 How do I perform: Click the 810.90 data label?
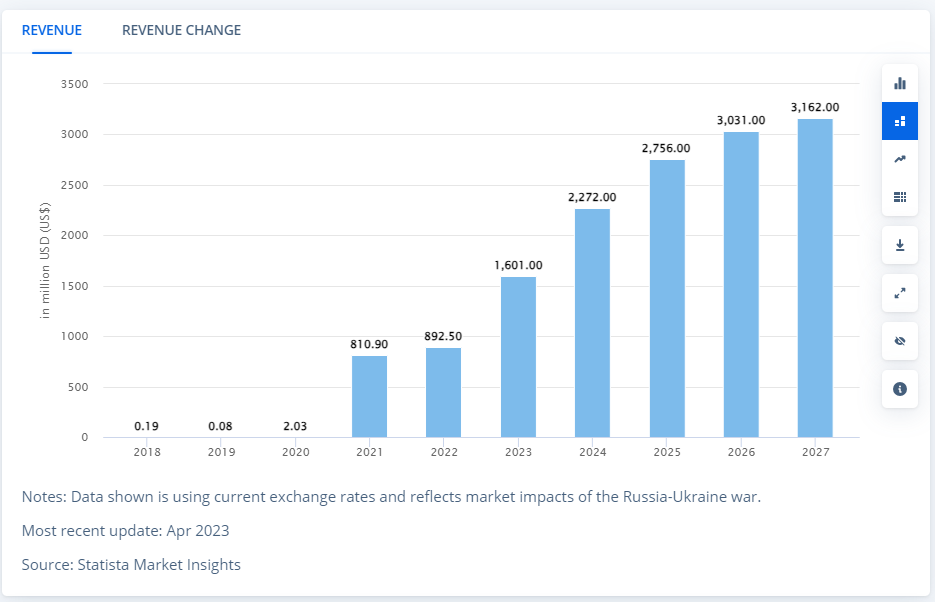click(369, 345)
